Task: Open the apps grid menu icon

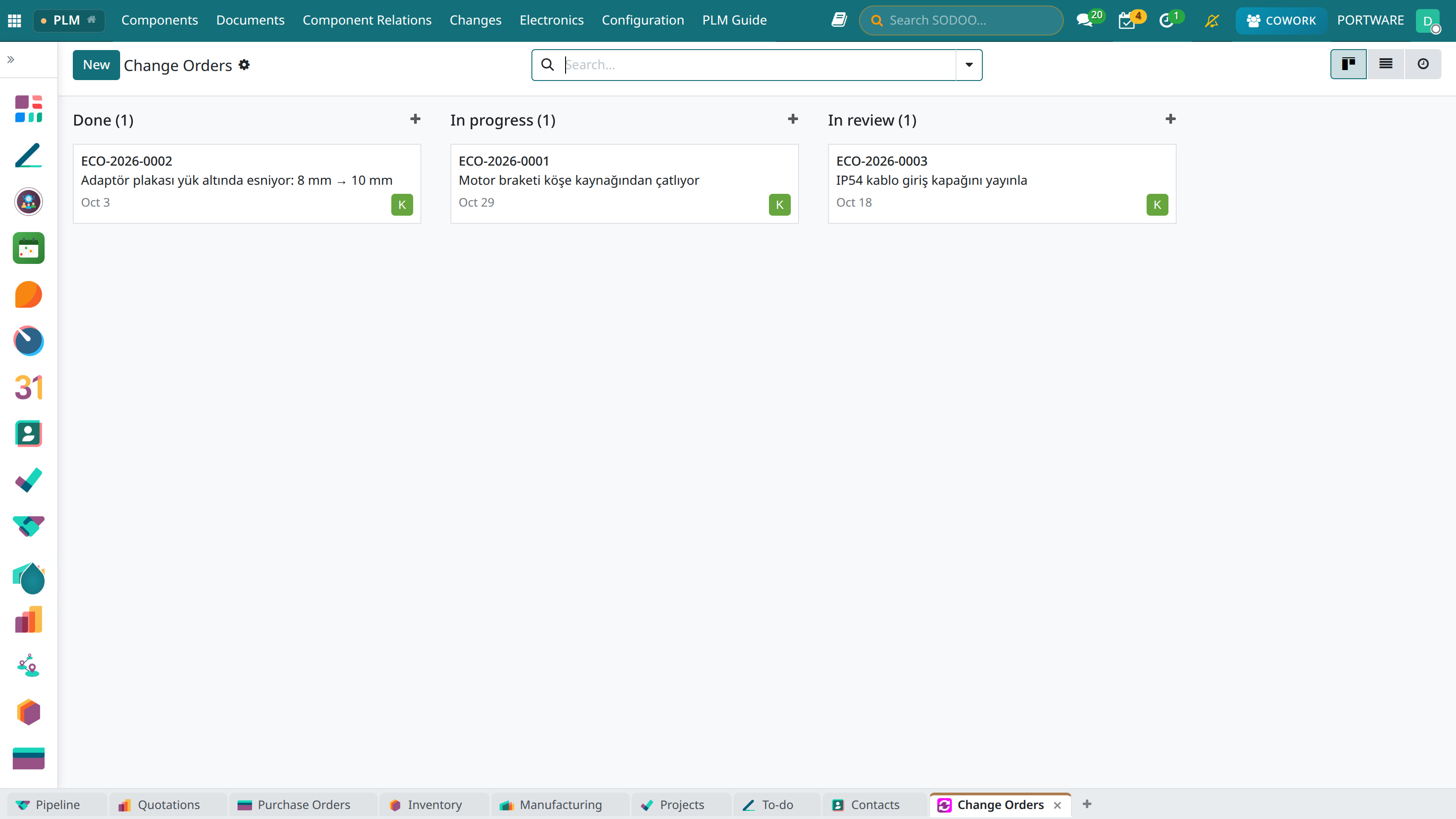Action: coord(15,20)
